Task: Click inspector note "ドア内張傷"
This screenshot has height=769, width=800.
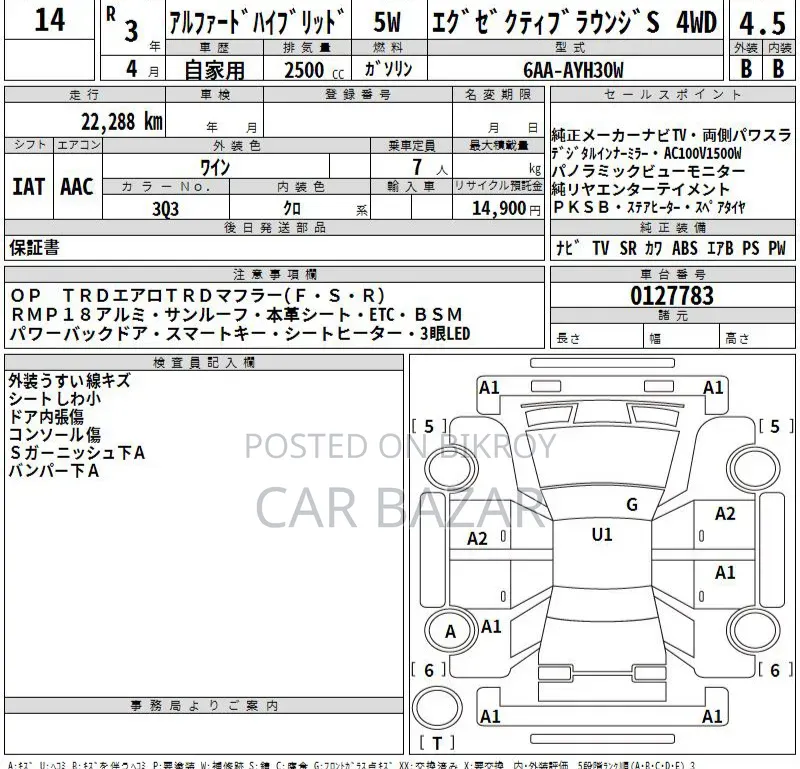Action: point(46,417)
